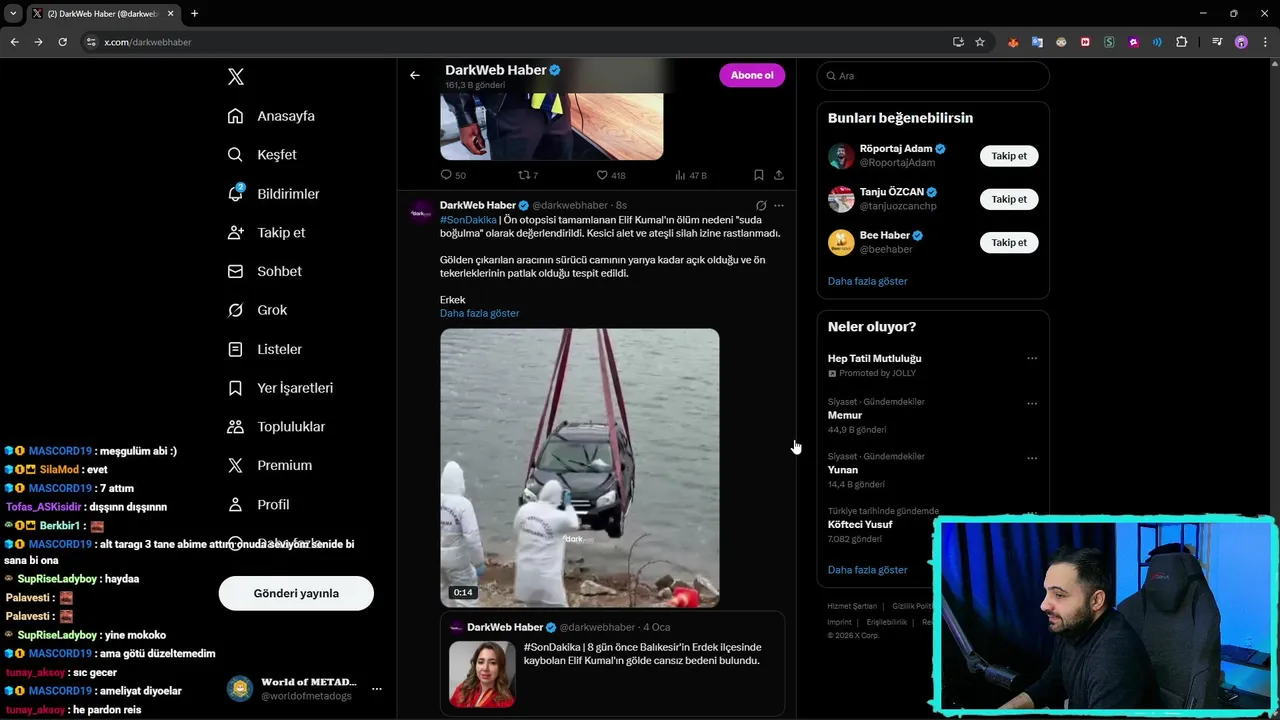Open Profil page
This screenshot has height=720, width=1280.
(x=258, y=504)
